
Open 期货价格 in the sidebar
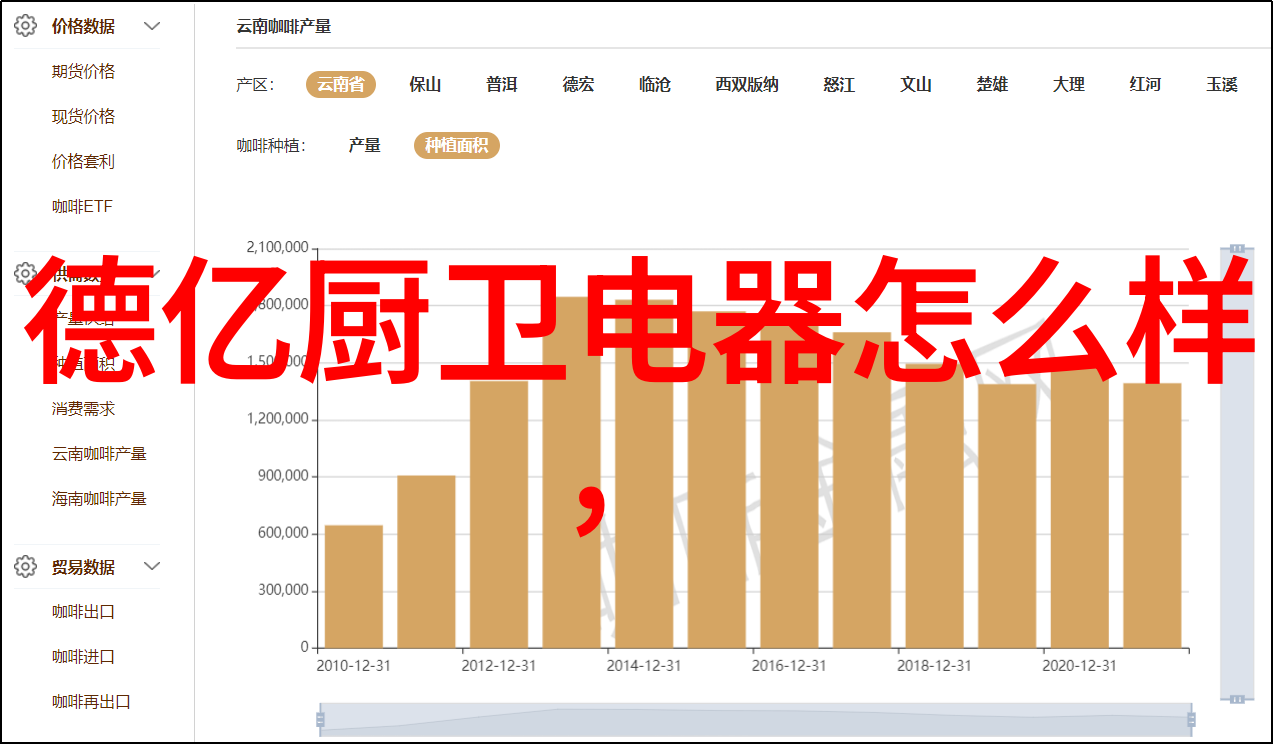(x=84, y=72)
